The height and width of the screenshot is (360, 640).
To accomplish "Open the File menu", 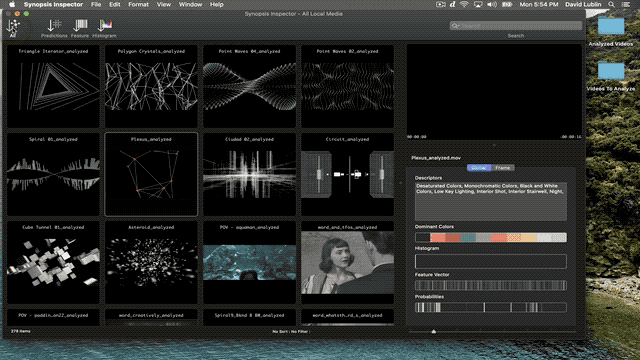I will click(x=96, y=4).
